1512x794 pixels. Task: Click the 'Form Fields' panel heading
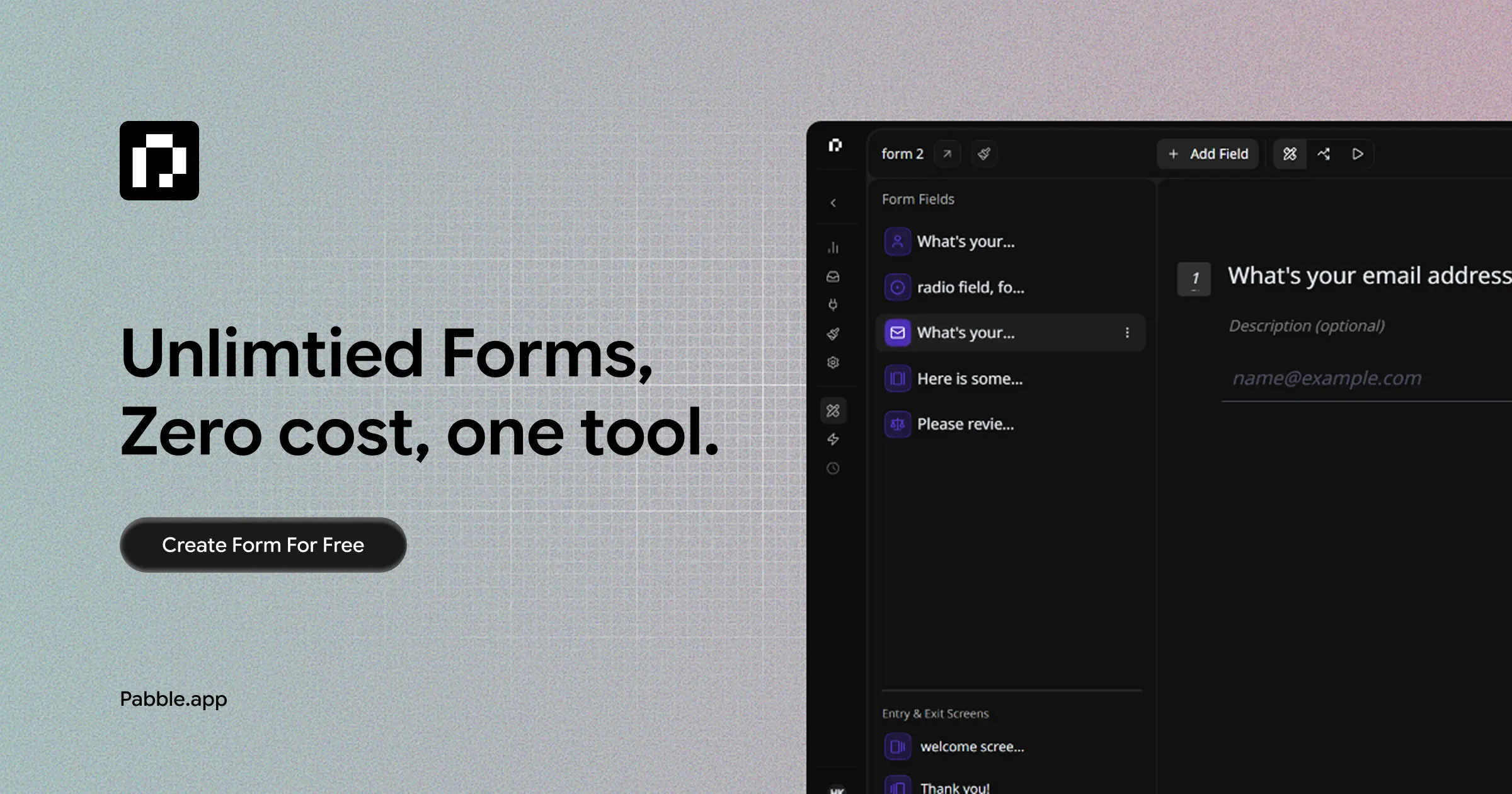918,199
